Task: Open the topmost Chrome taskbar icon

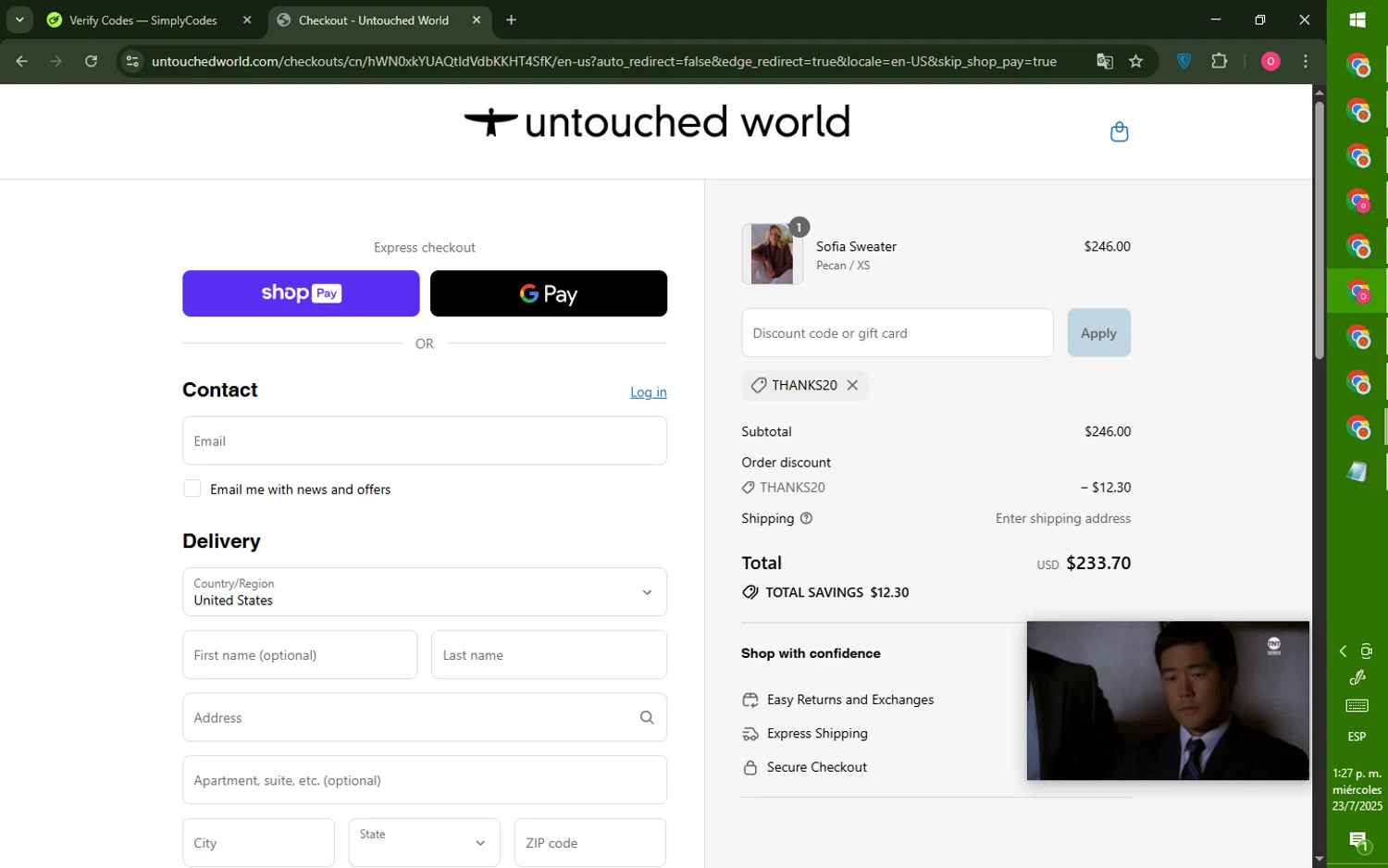Action: pos(1357,65)
